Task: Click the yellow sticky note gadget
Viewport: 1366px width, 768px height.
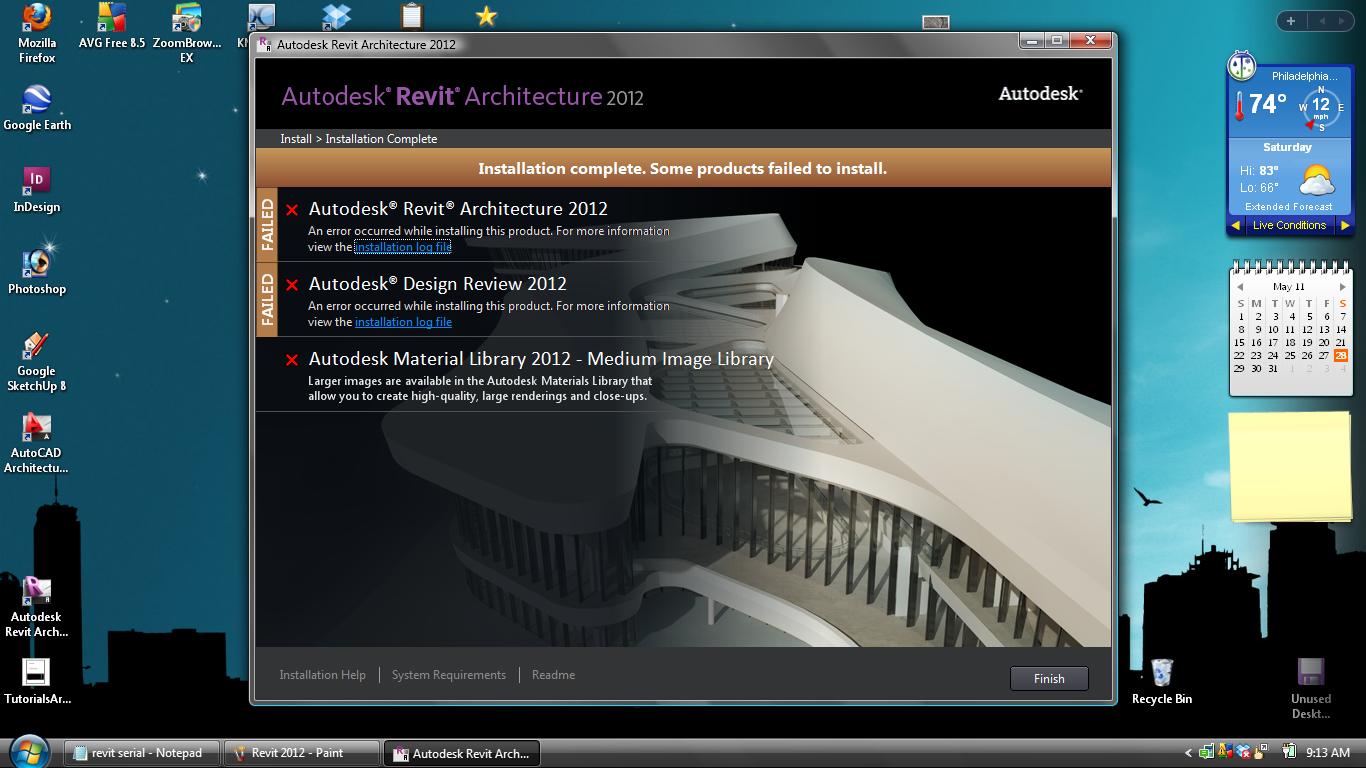Action: tap(1290, 465)
